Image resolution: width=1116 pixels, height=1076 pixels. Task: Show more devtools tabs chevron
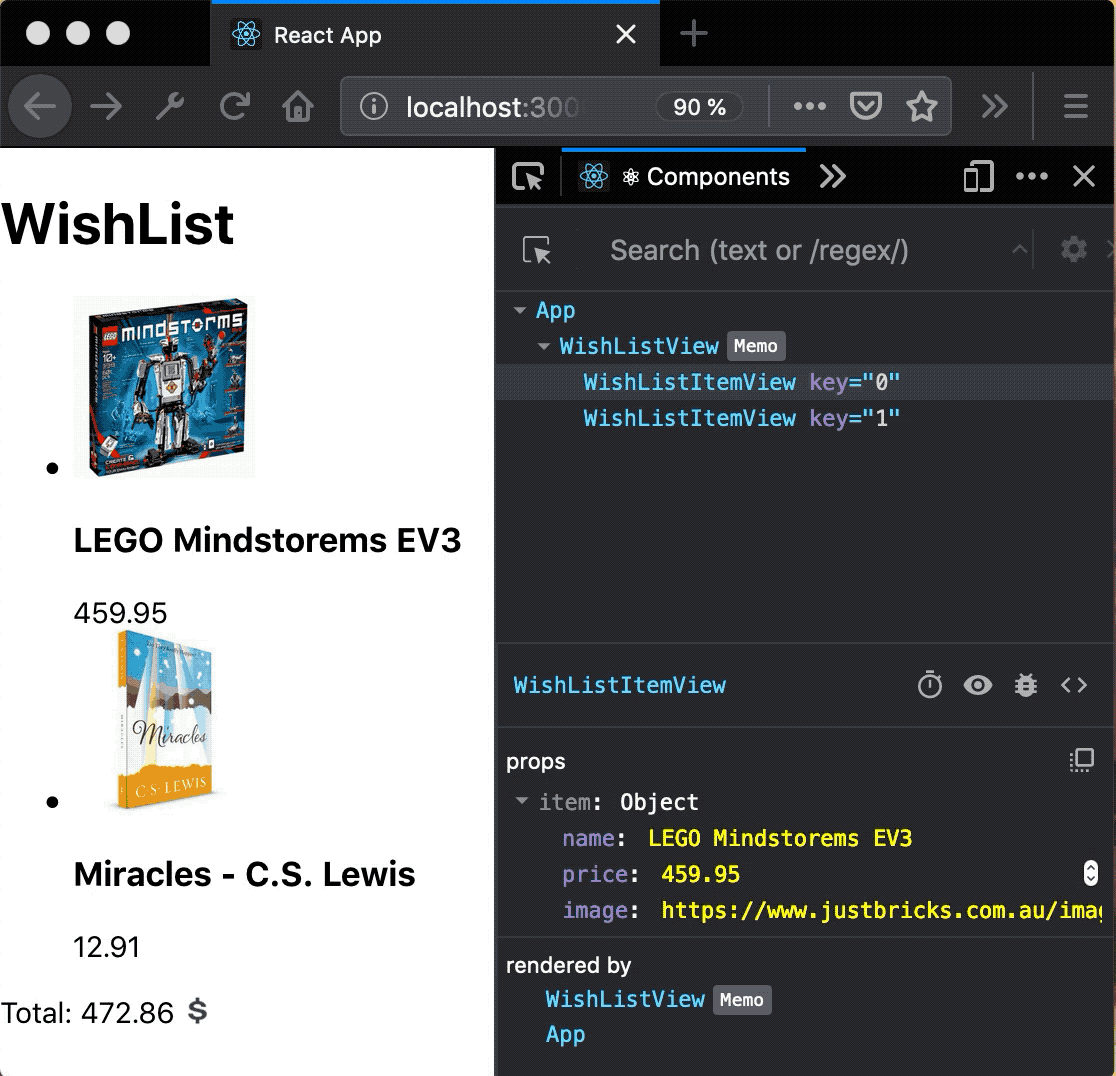832,176
